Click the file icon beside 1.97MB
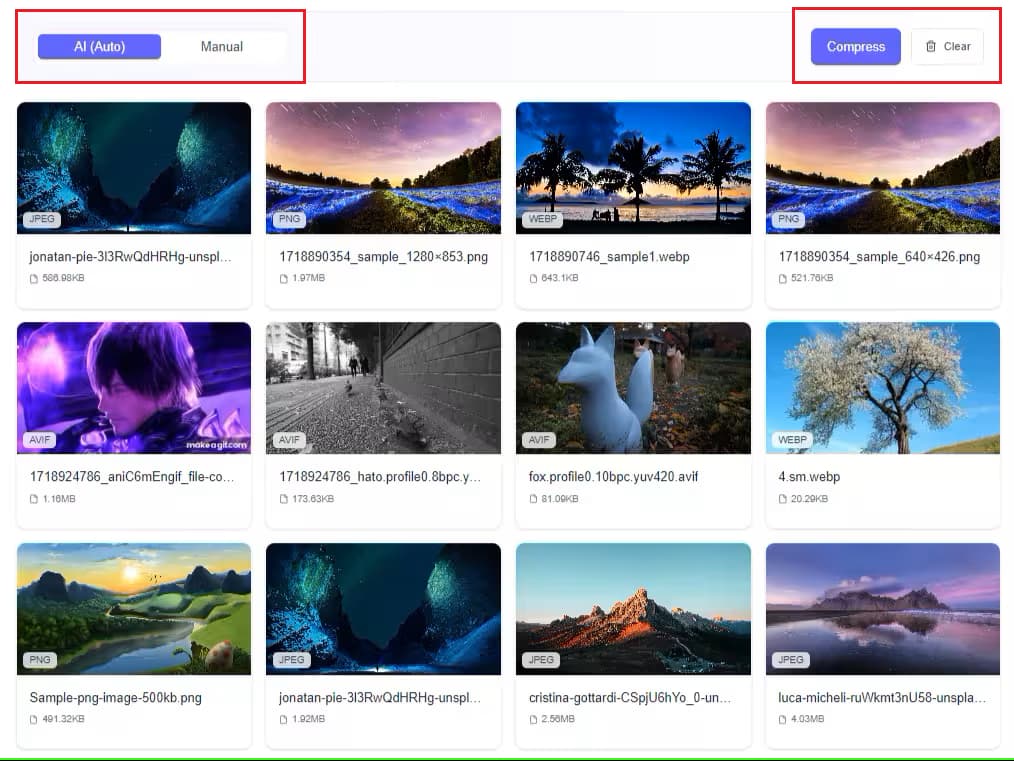1014x761 pixels. pos(283,279)
